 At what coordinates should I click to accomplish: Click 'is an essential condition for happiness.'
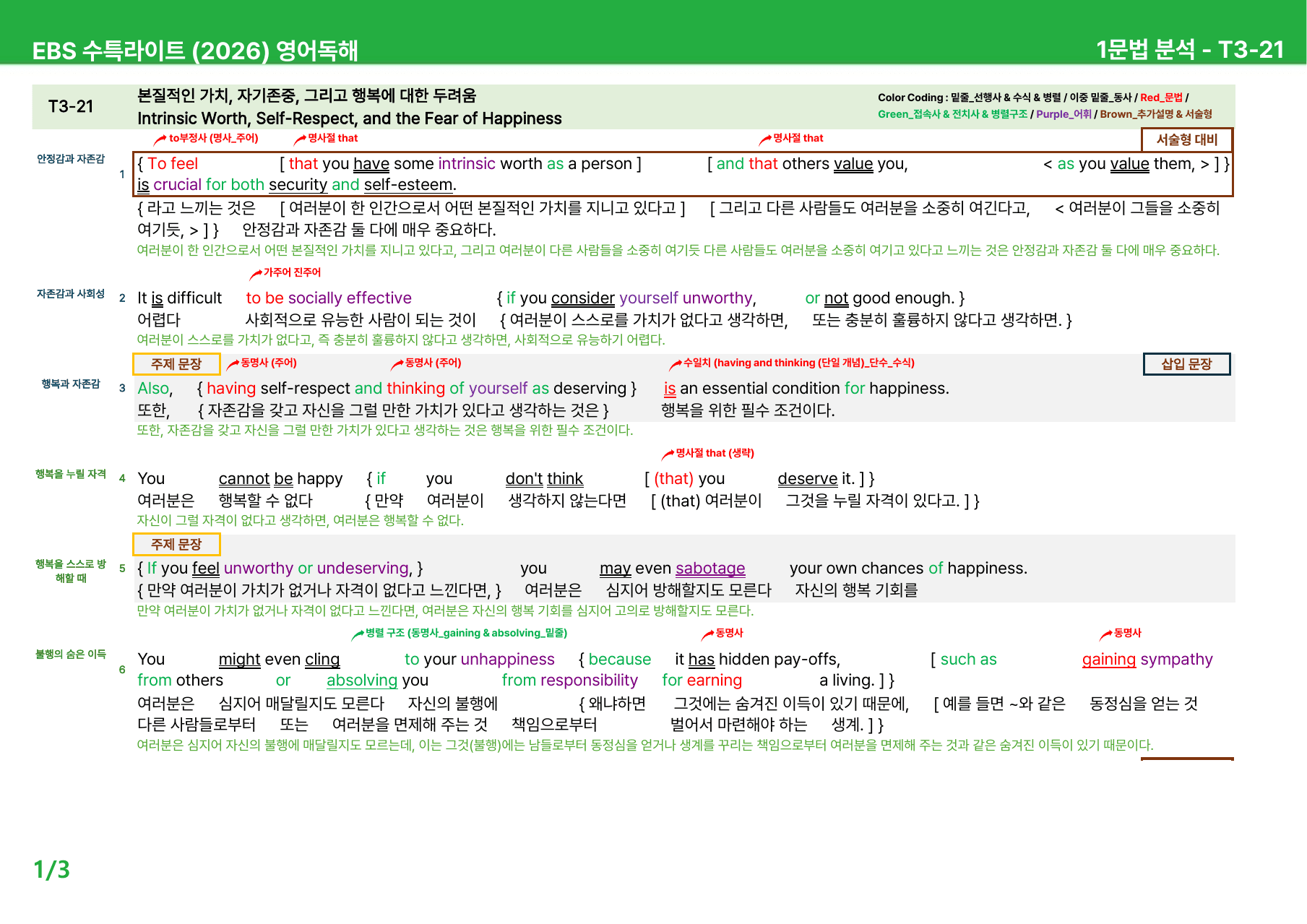[x=806, y=389]
